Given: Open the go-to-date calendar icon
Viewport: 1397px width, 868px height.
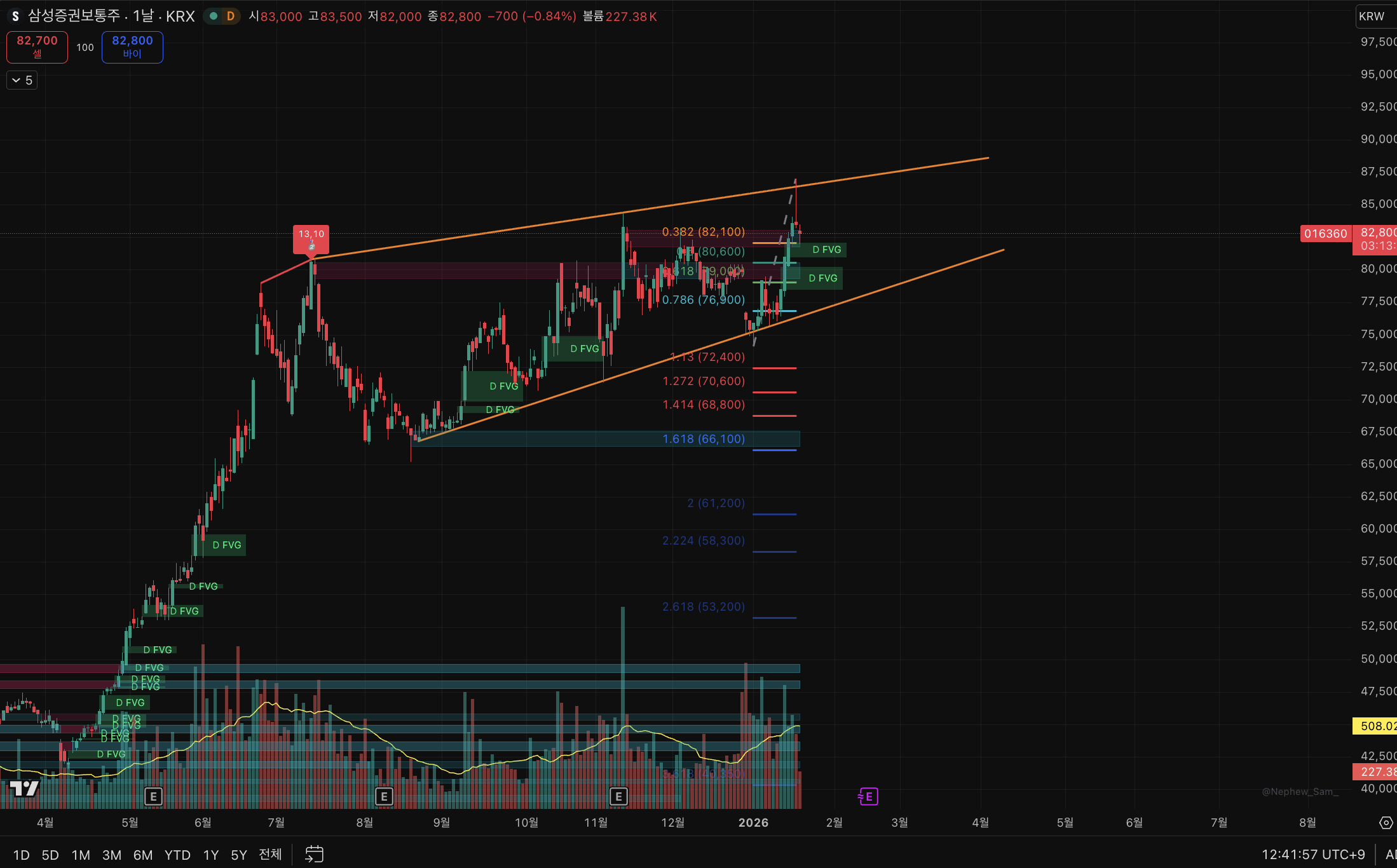Looking at the screenshot, I should click(x=314, y=854).
